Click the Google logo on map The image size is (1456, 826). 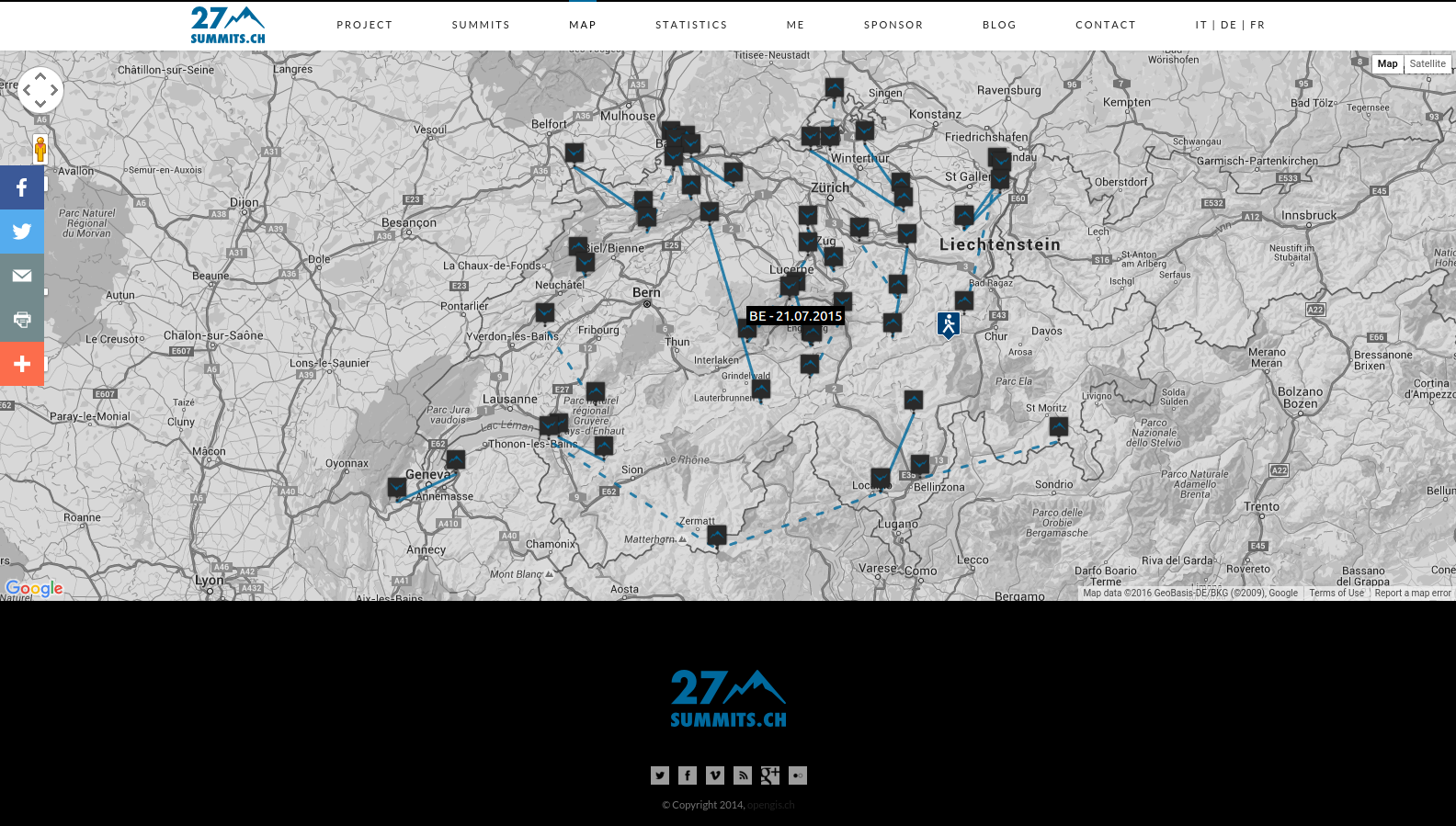click(34, 588)
